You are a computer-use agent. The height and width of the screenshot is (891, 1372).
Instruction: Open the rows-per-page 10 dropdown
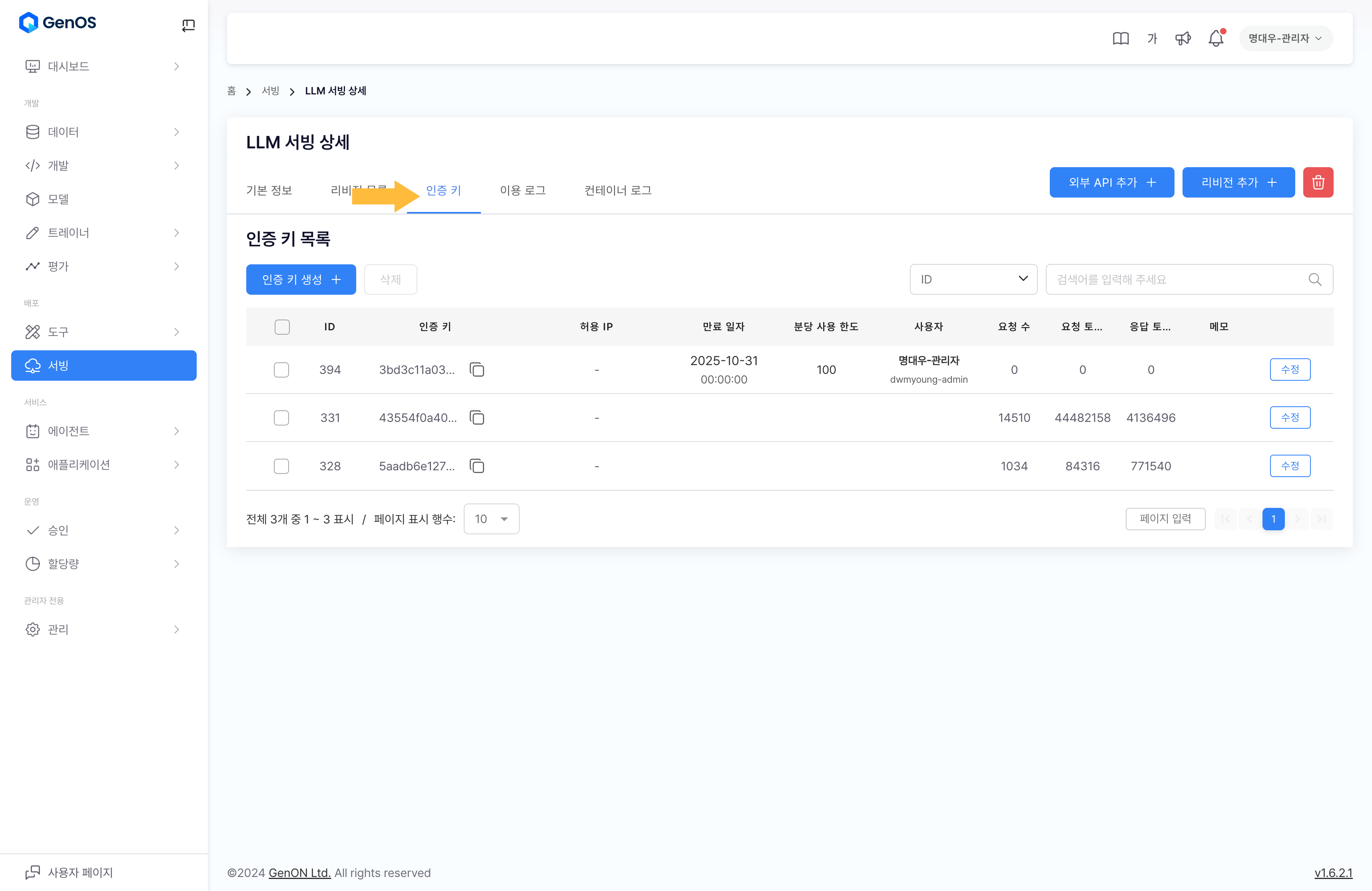pos(491,519)
